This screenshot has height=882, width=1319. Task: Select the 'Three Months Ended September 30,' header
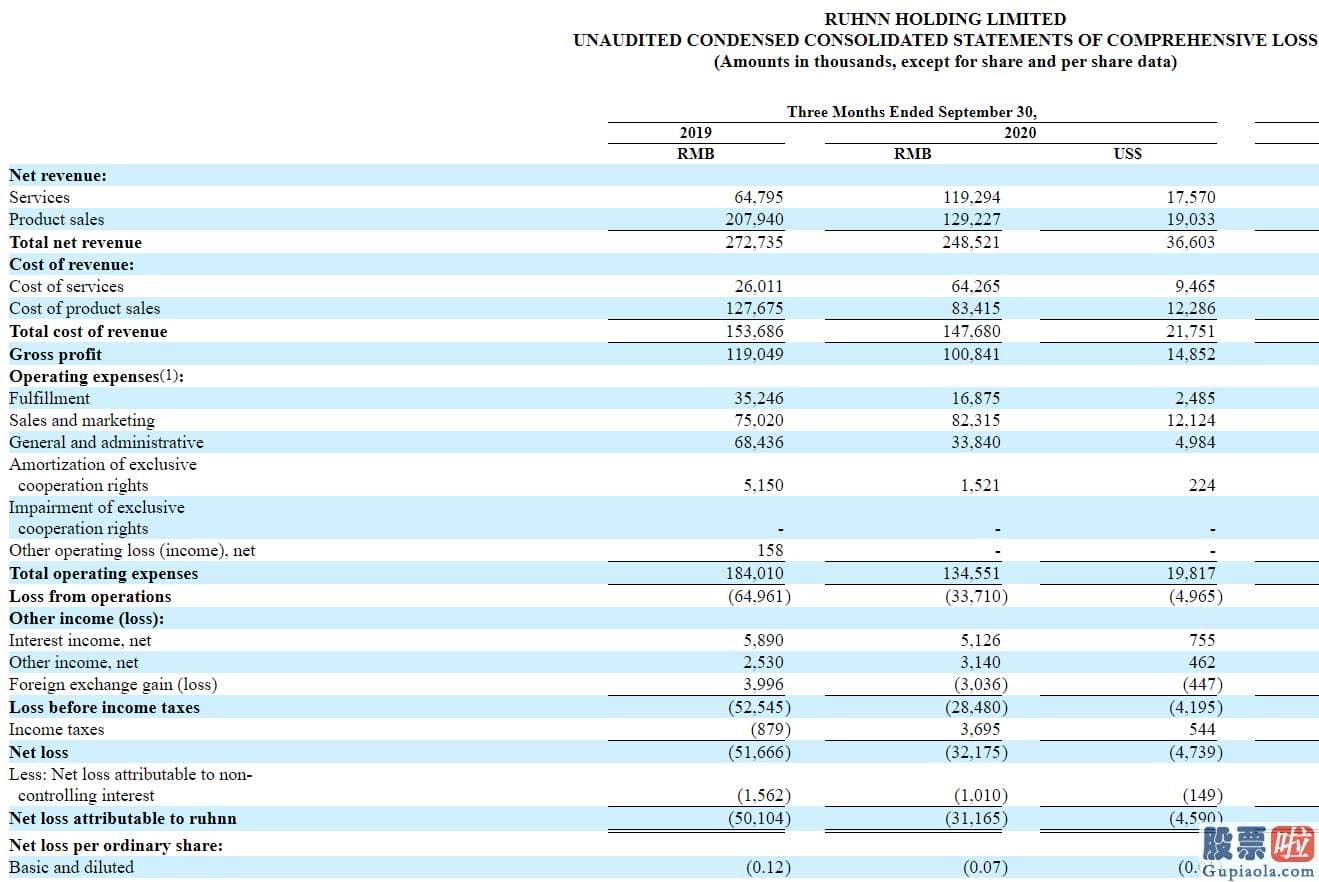[912, 112]
